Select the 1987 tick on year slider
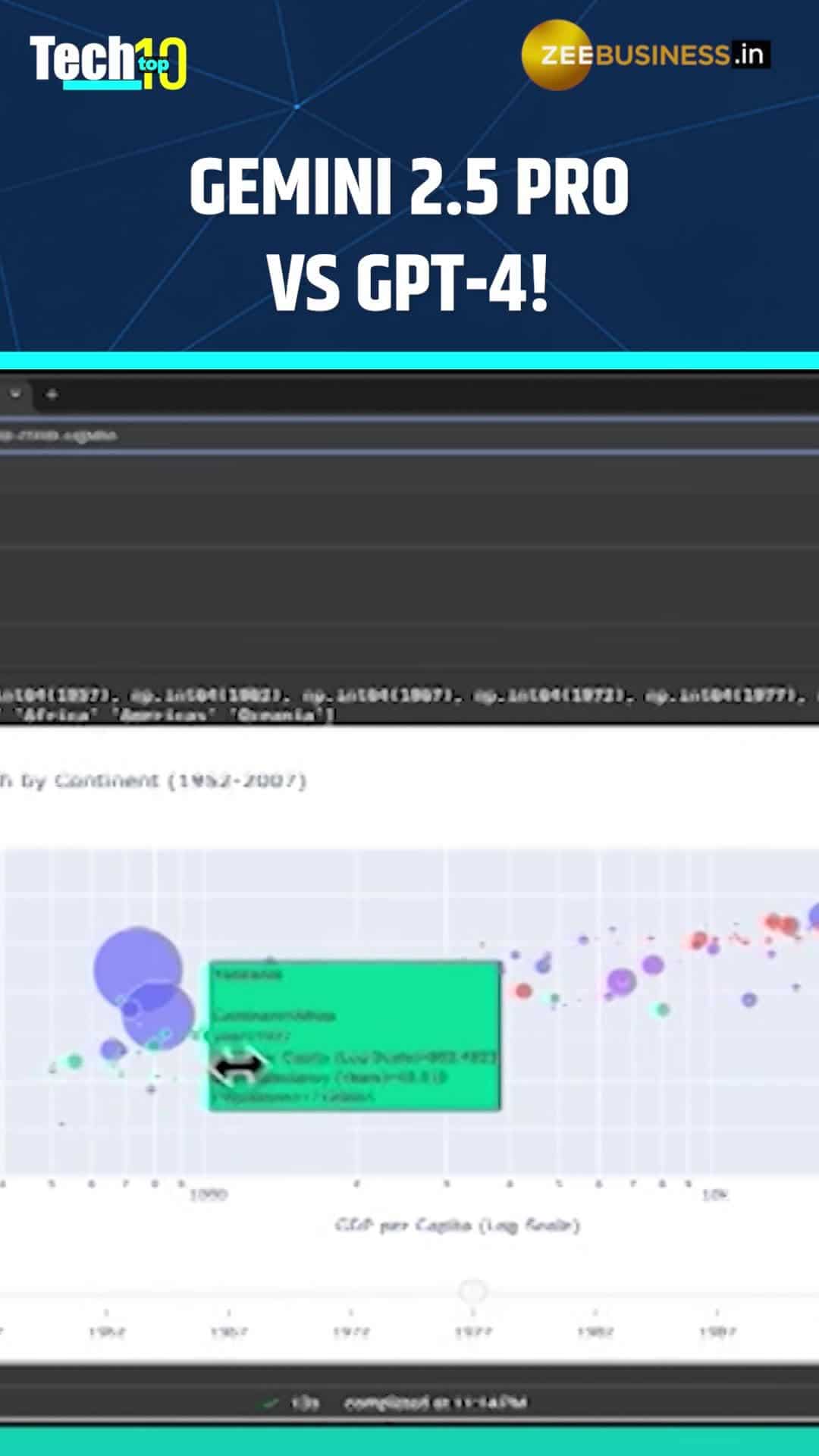 tap(717, 1331)
